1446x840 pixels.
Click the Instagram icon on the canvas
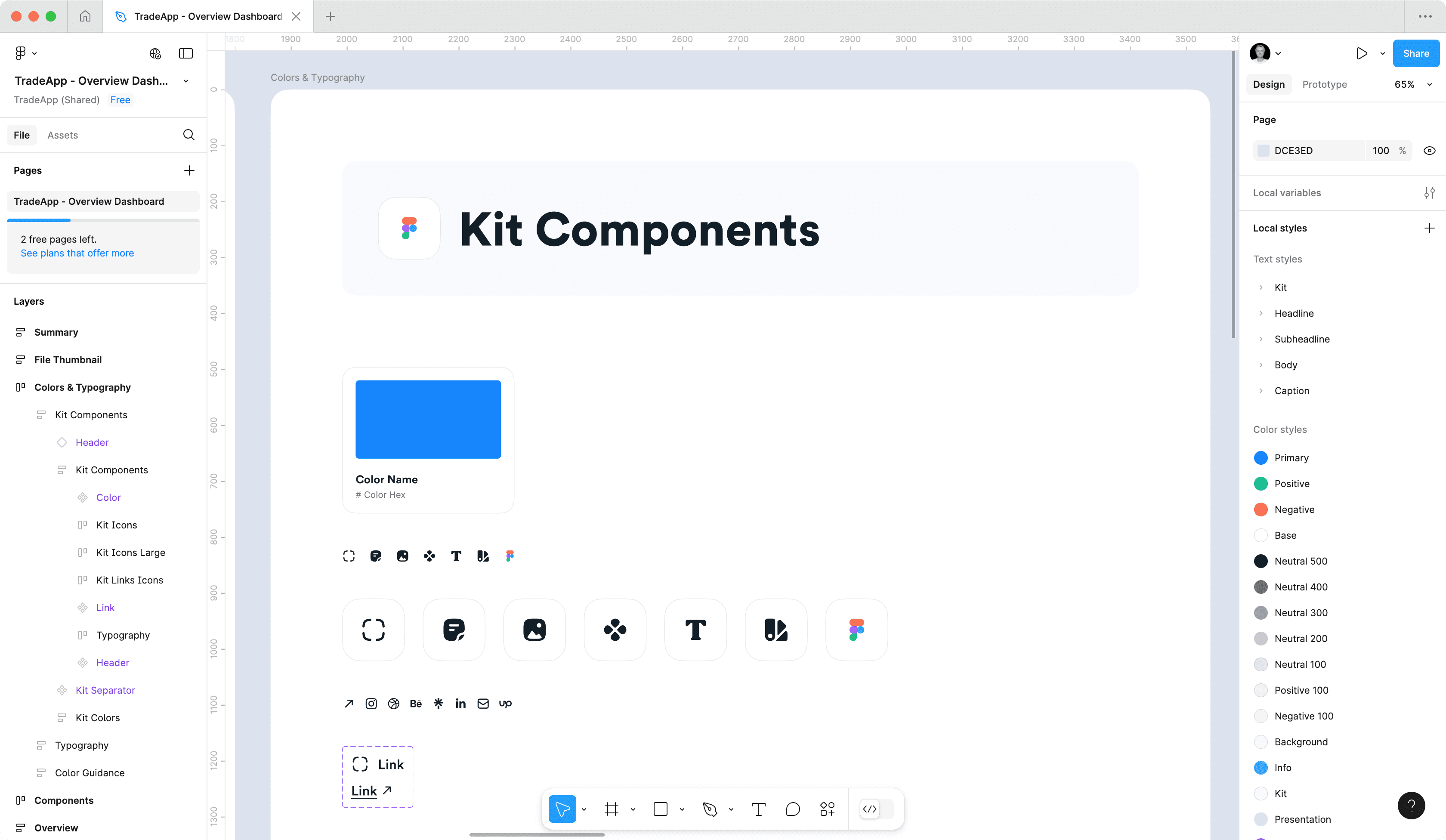click(371, 704)
